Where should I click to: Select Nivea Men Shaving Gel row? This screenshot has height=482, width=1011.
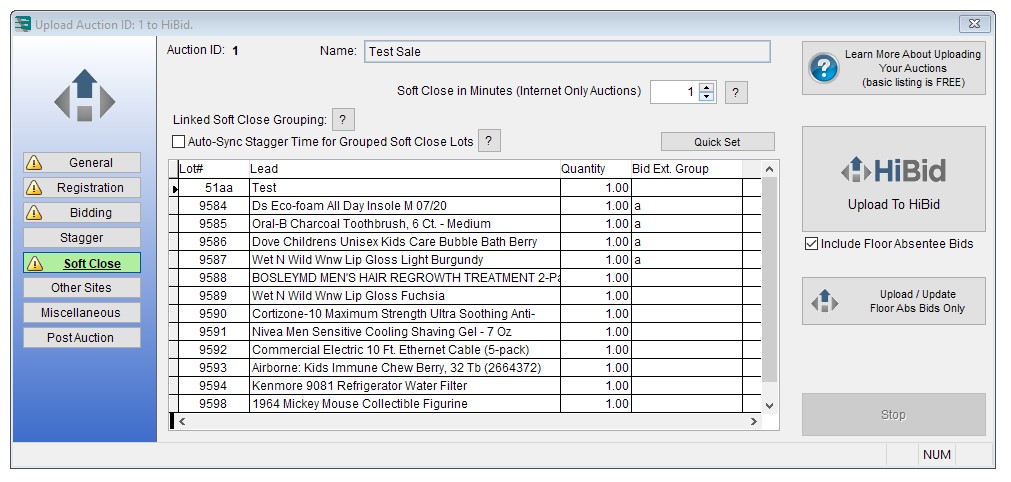point(465,332)
